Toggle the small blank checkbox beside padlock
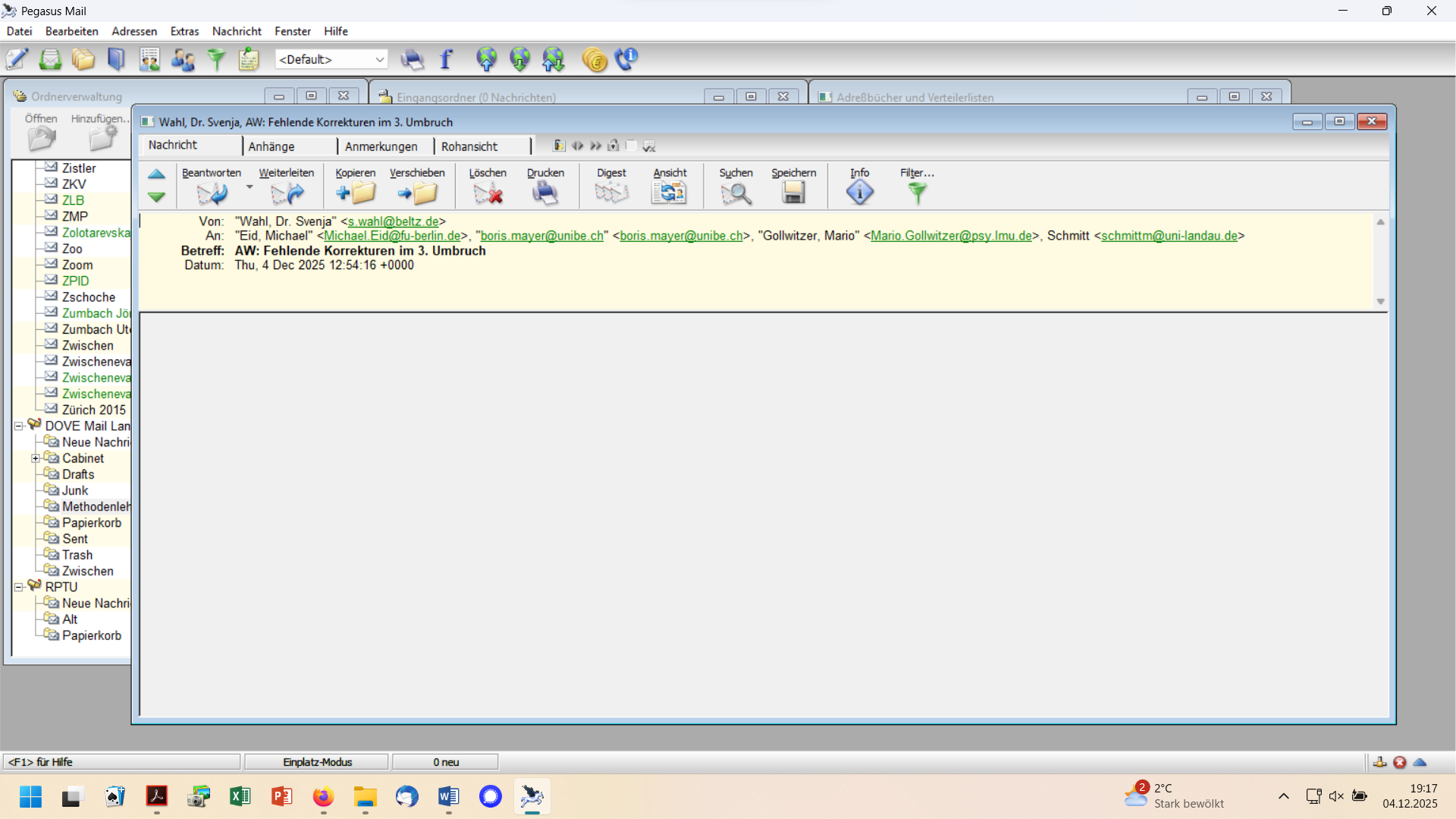This screenshot has width=1456, height=819. click(631, 146)
